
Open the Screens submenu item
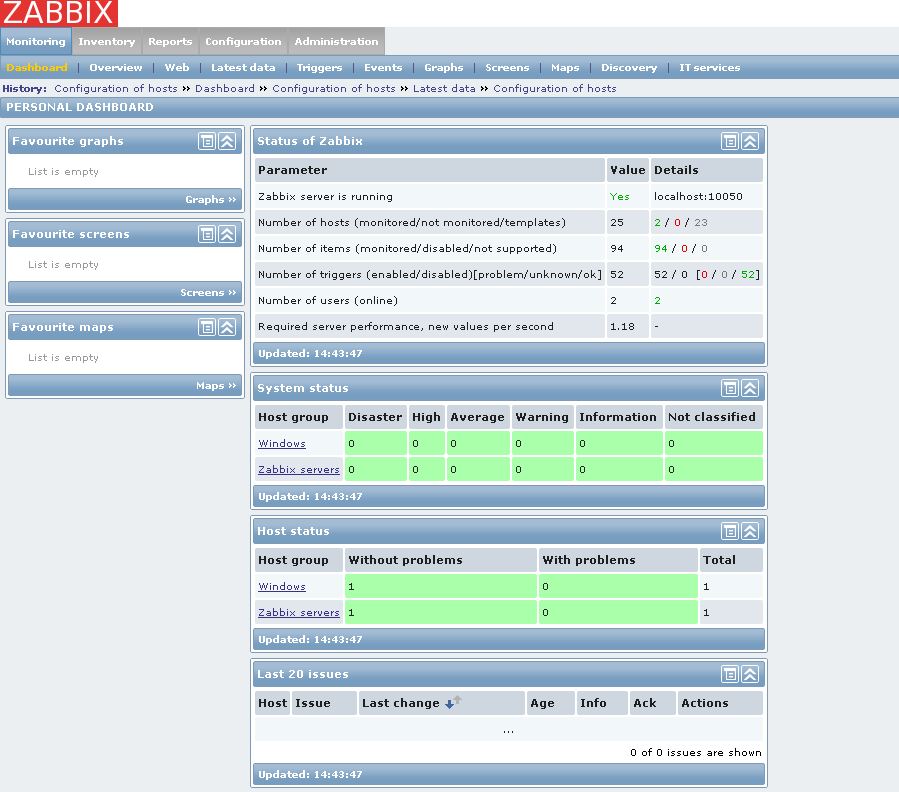507,68
